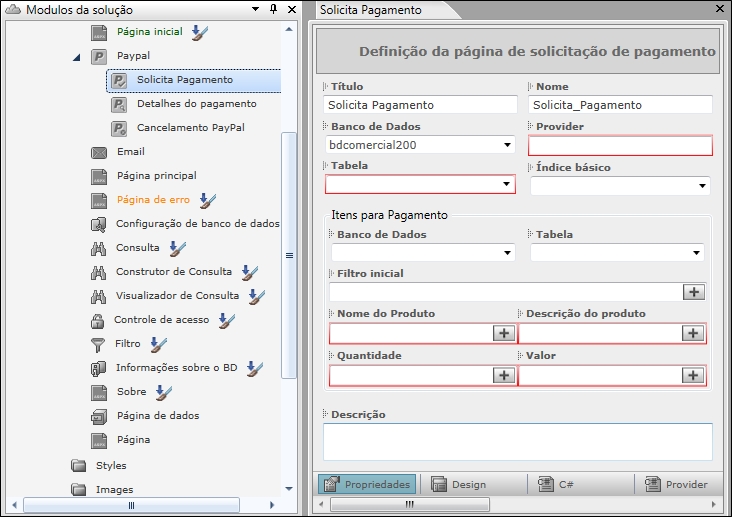Viewport: 732px width, 517px height.
Task: Click the Filtro funnel icon
Action: (98, 345)
